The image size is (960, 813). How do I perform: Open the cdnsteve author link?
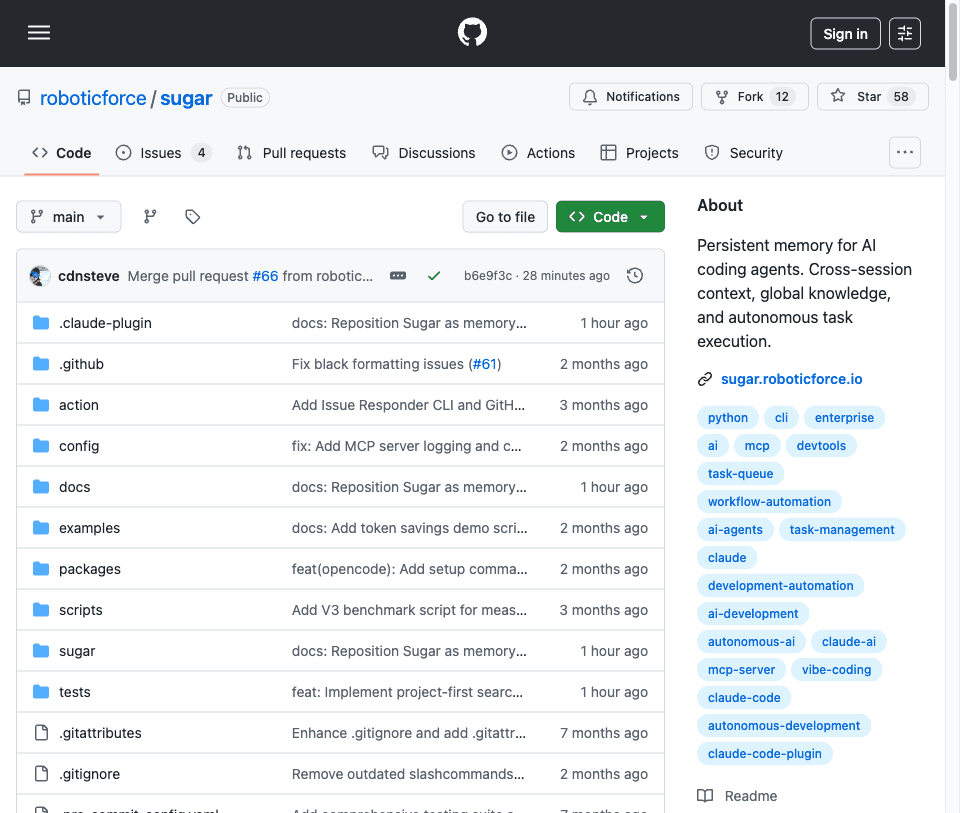point(89,276)
